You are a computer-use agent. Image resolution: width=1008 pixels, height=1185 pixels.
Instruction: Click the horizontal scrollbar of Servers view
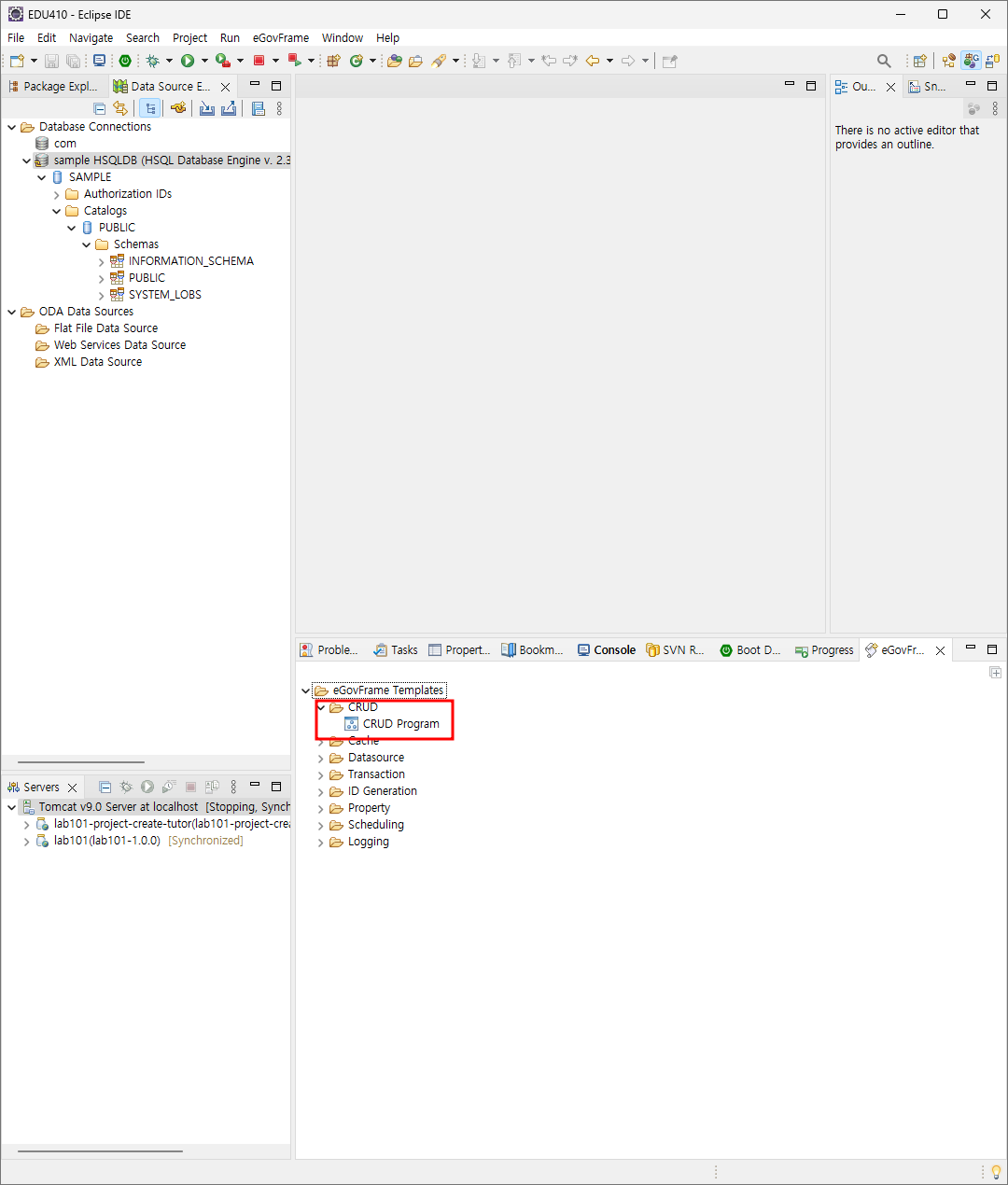pos(100,1151)
